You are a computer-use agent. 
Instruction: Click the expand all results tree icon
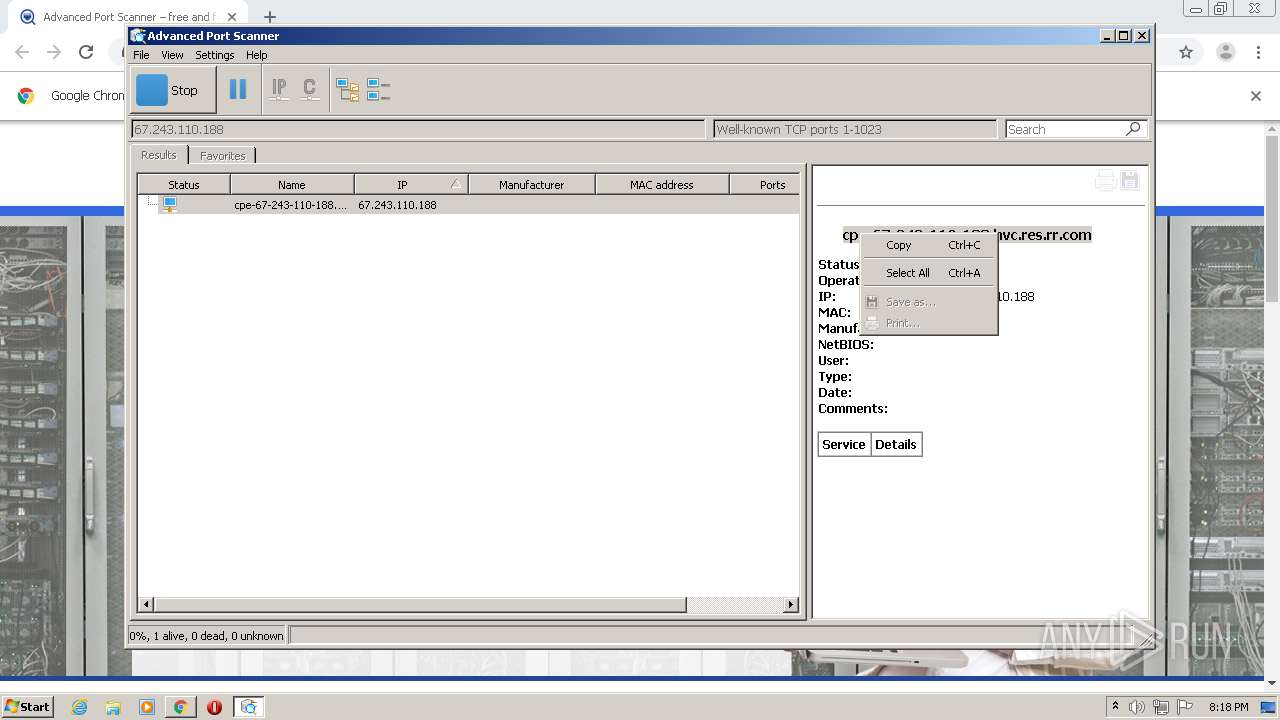[x=347, y=91]
